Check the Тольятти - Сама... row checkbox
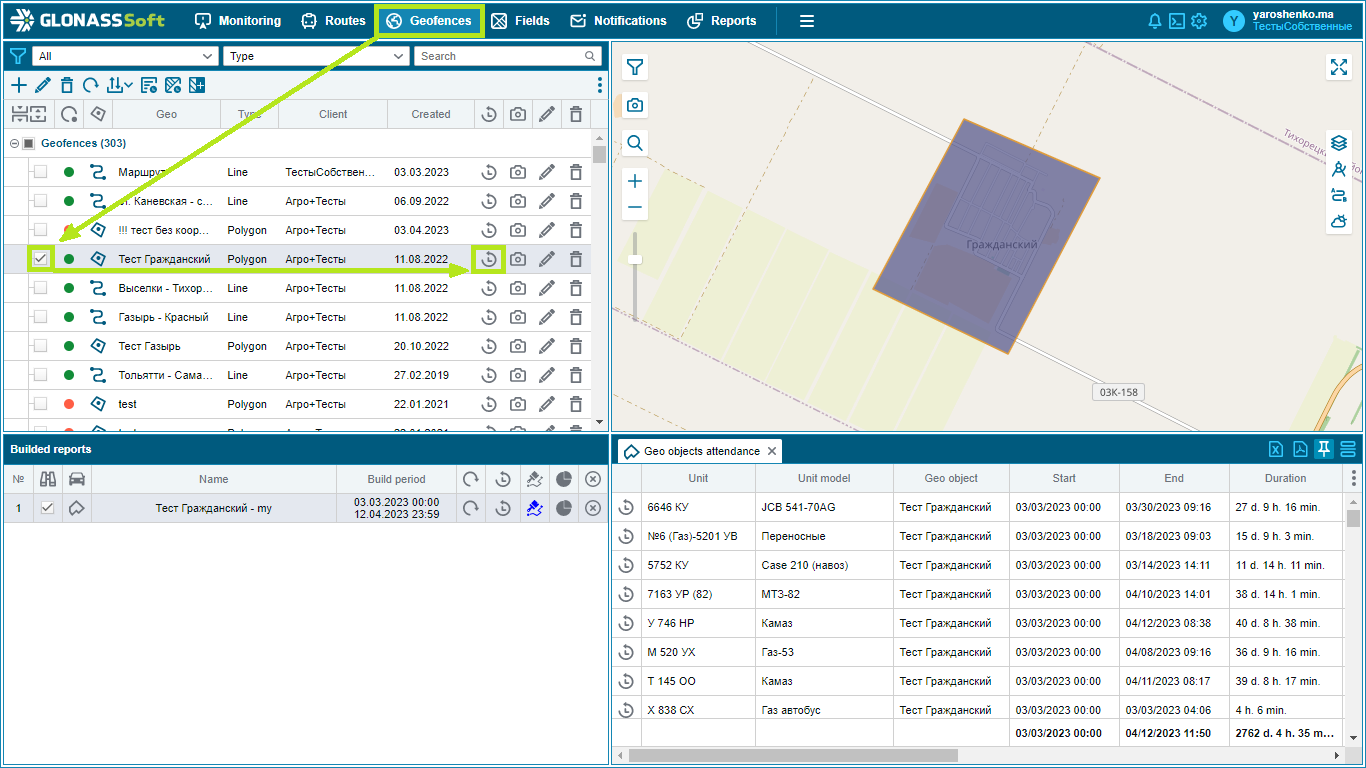This screenshot has height=768, width=1366. click(x=41, y=375)
